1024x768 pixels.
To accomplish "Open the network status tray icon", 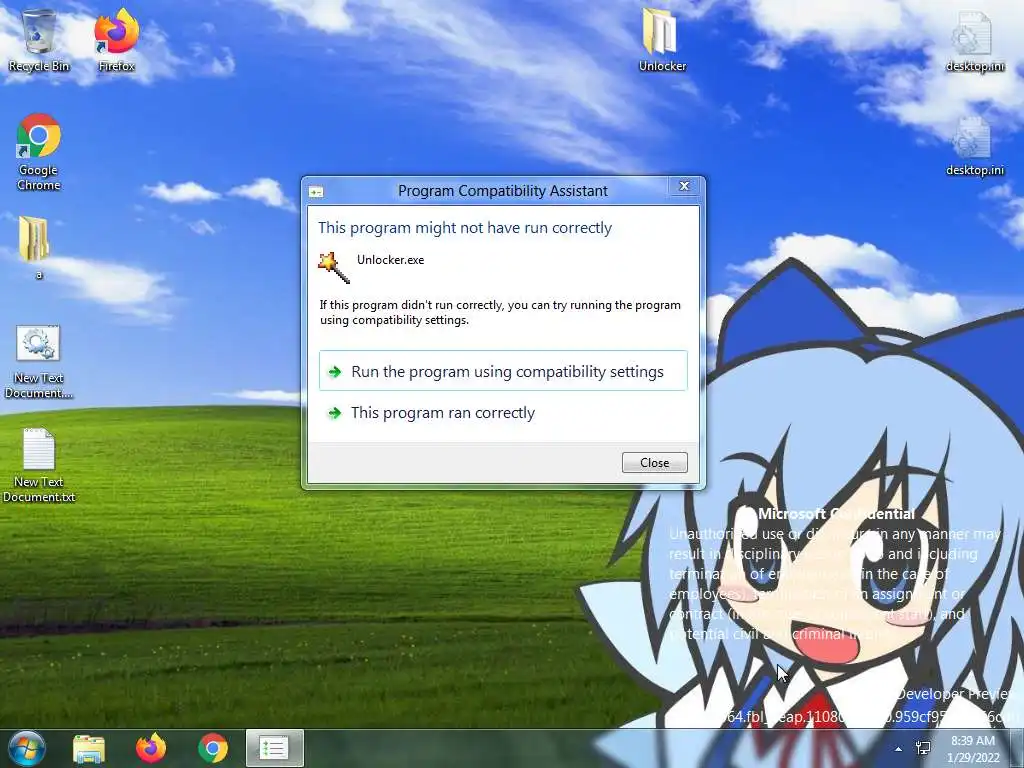I will coord(923,748).
